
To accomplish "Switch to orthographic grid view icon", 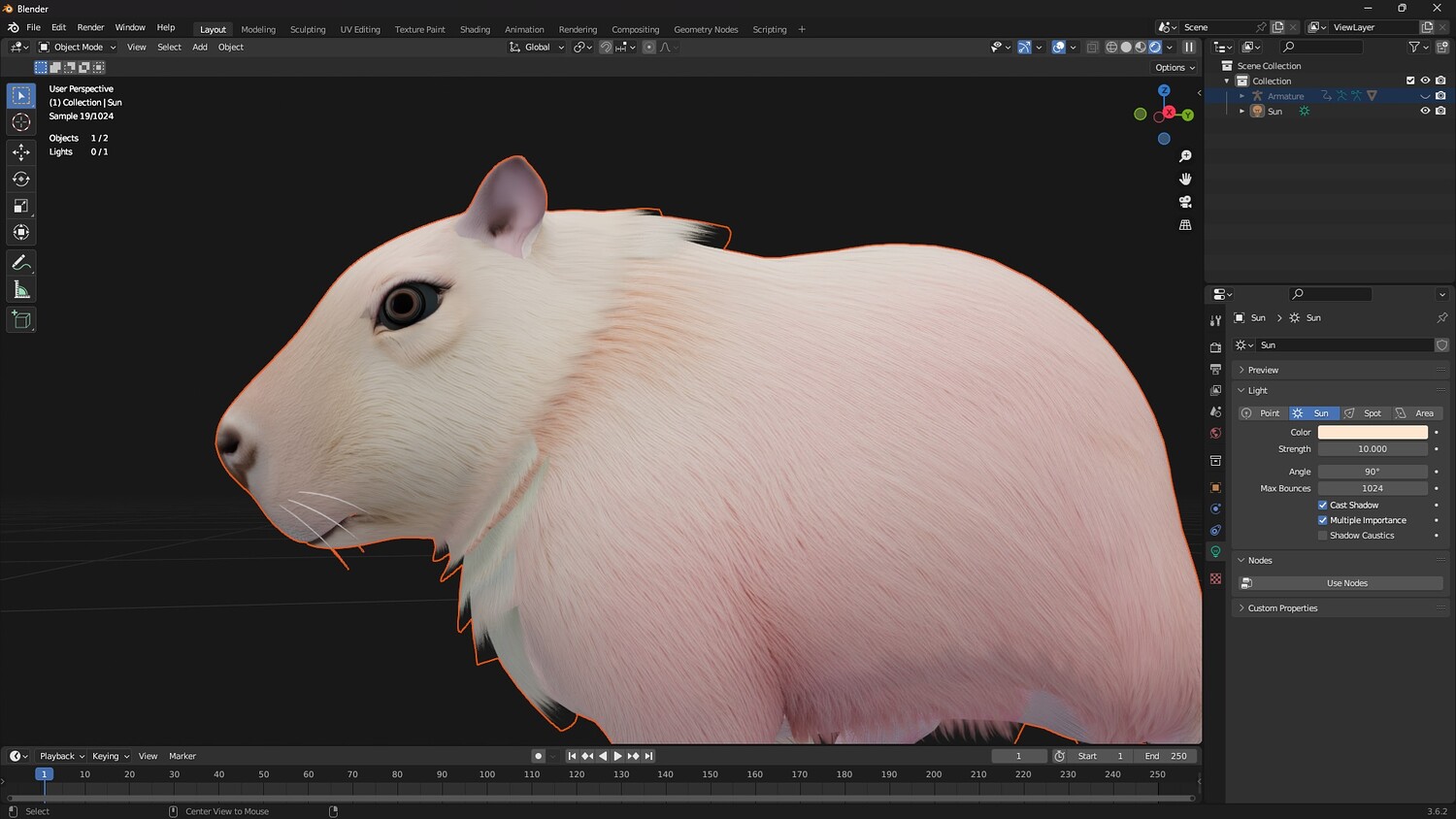I will tap(1185, 225).
